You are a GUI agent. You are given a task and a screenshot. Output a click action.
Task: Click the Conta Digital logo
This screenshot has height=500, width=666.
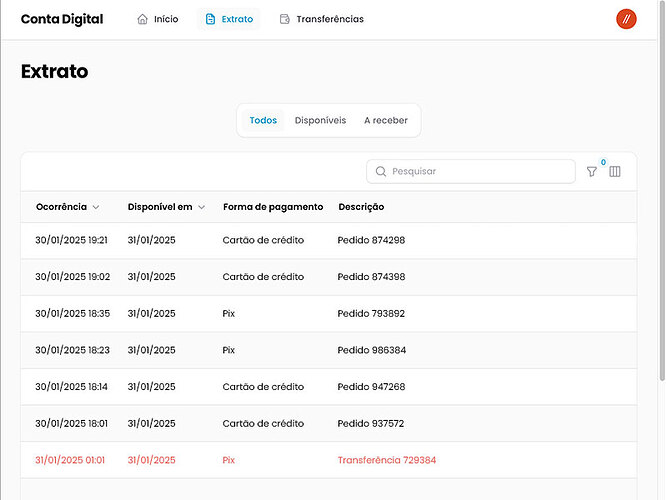click(61, 19)
